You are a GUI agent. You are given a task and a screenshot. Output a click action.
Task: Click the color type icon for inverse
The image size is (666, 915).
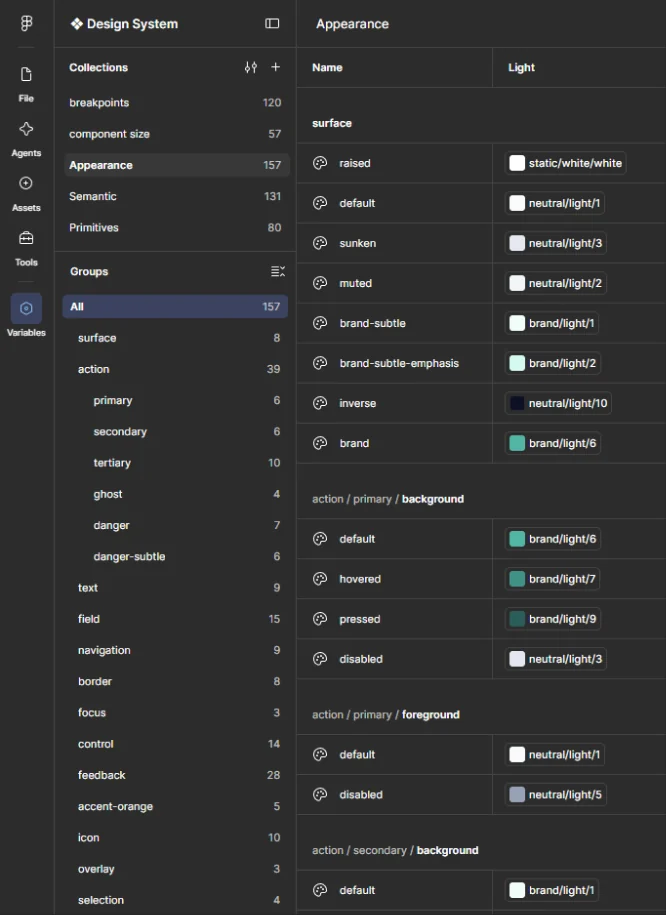pos(320,403)
